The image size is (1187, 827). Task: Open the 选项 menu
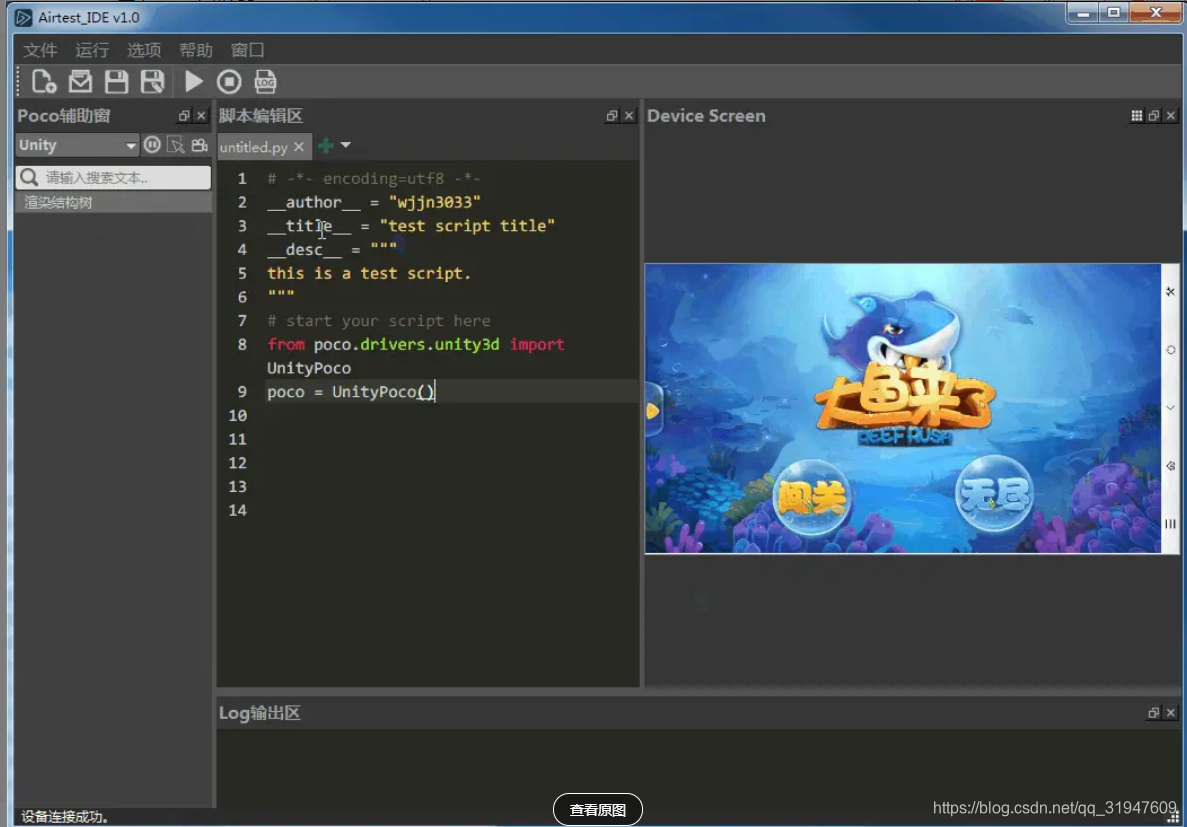click(x=144, y=50)
